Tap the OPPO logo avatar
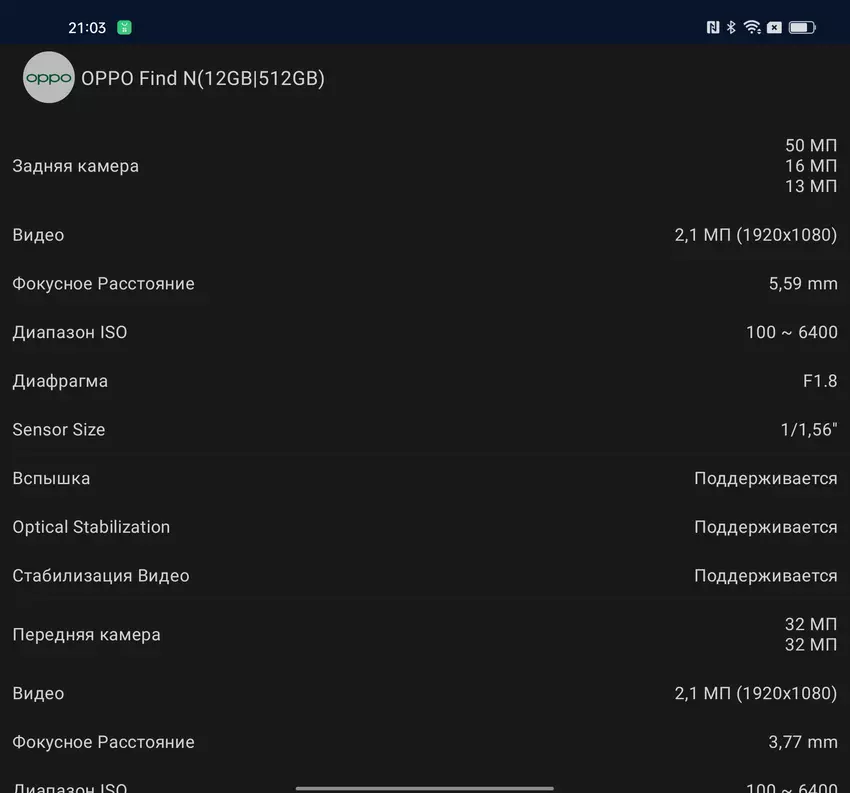 tap(48, 78)
